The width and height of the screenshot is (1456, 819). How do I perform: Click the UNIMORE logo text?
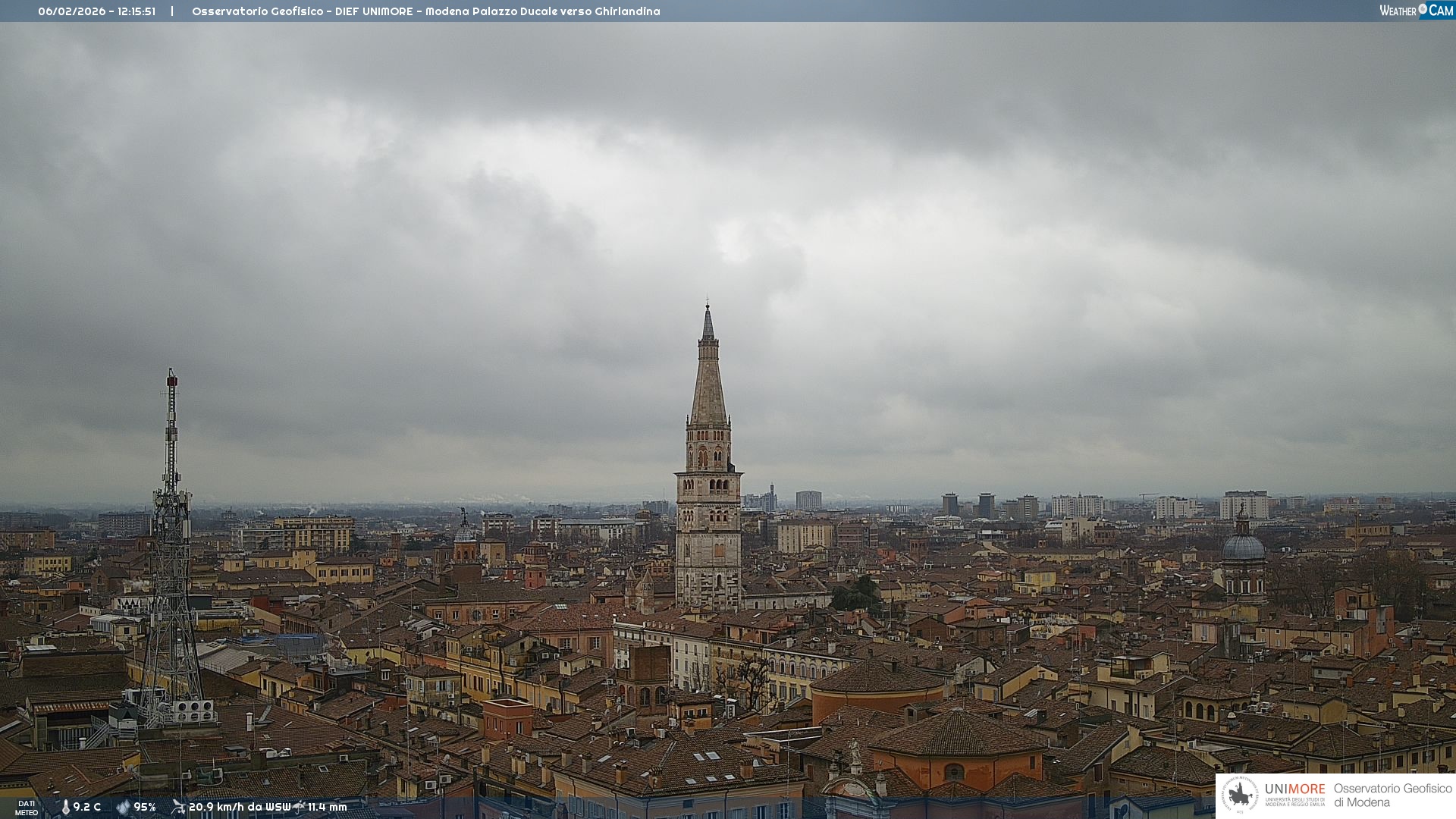coord(1294,789)
